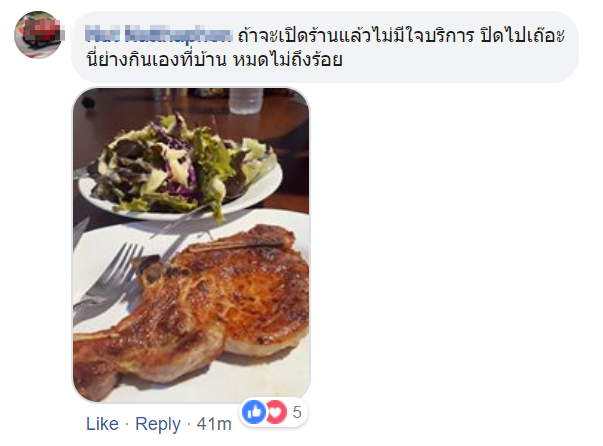Open the 41m timestamp permalink
Image resolution: width=603 pixels, height=446 pixels.
(x=214, y=424)
